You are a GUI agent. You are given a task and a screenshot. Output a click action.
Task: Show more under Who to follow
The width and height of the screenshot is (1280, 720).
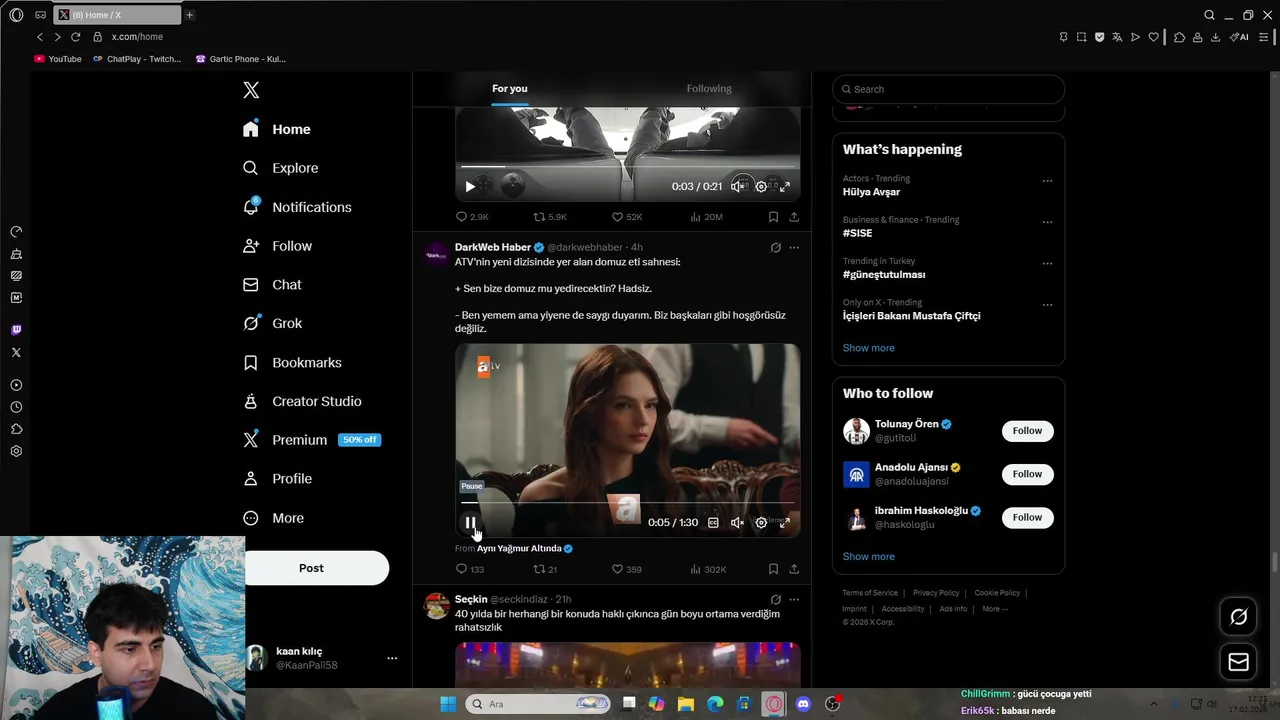coord(869,557)
